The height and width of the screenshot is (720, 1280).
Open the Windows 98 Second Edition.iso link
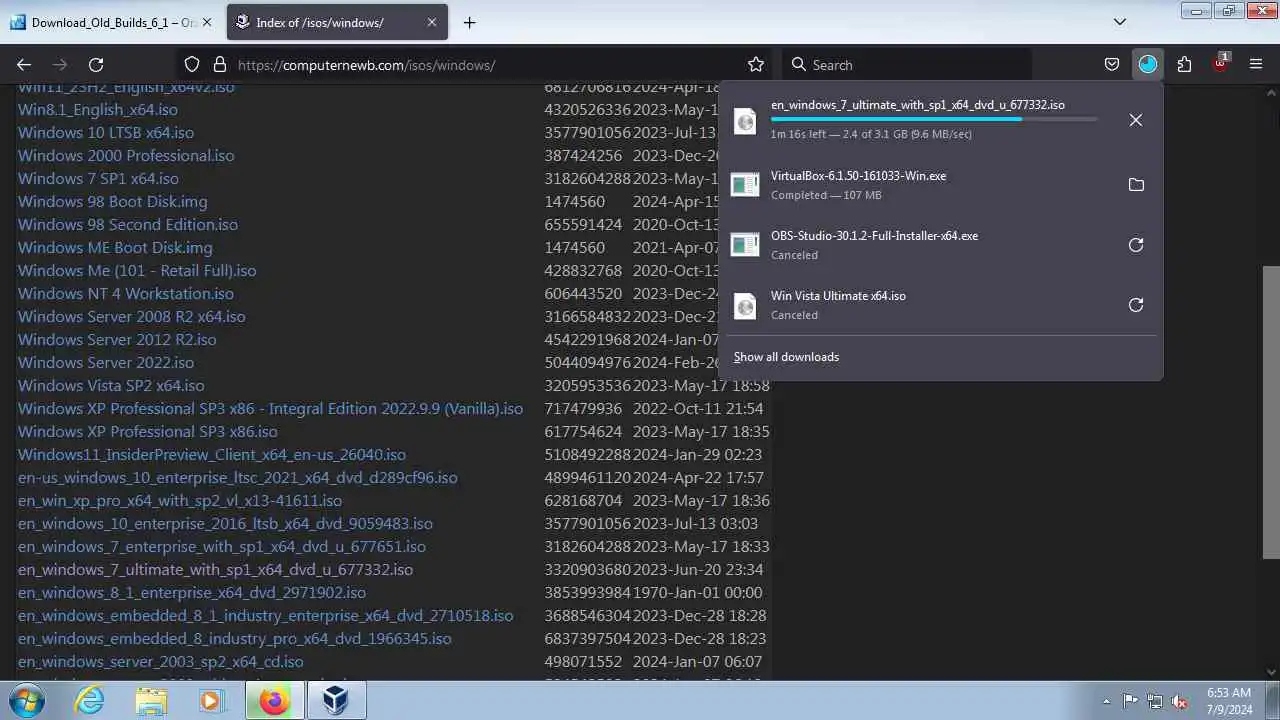(128, 225)
